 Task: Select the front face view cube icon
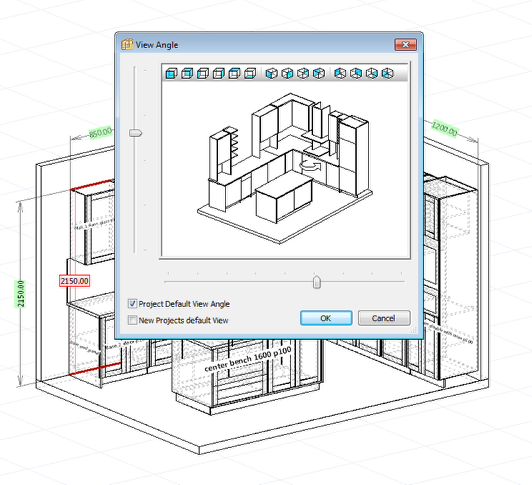(x=172, y=73)
